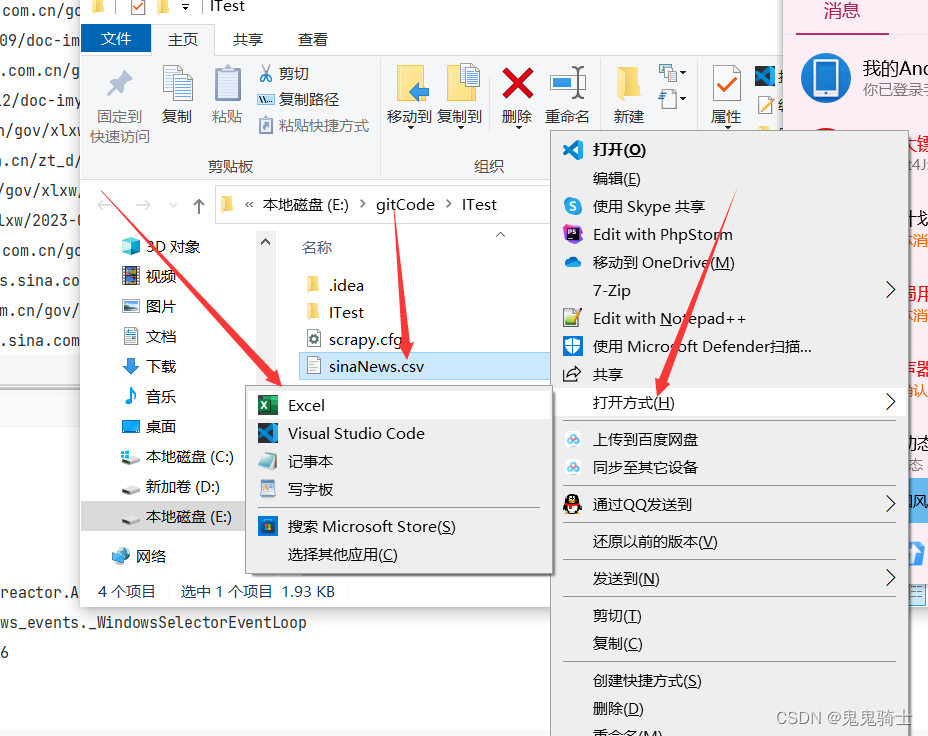This screenshot has width=928, height=736.
Task: Expand Send To (发送到) submenu
Action: coord(729,578)
